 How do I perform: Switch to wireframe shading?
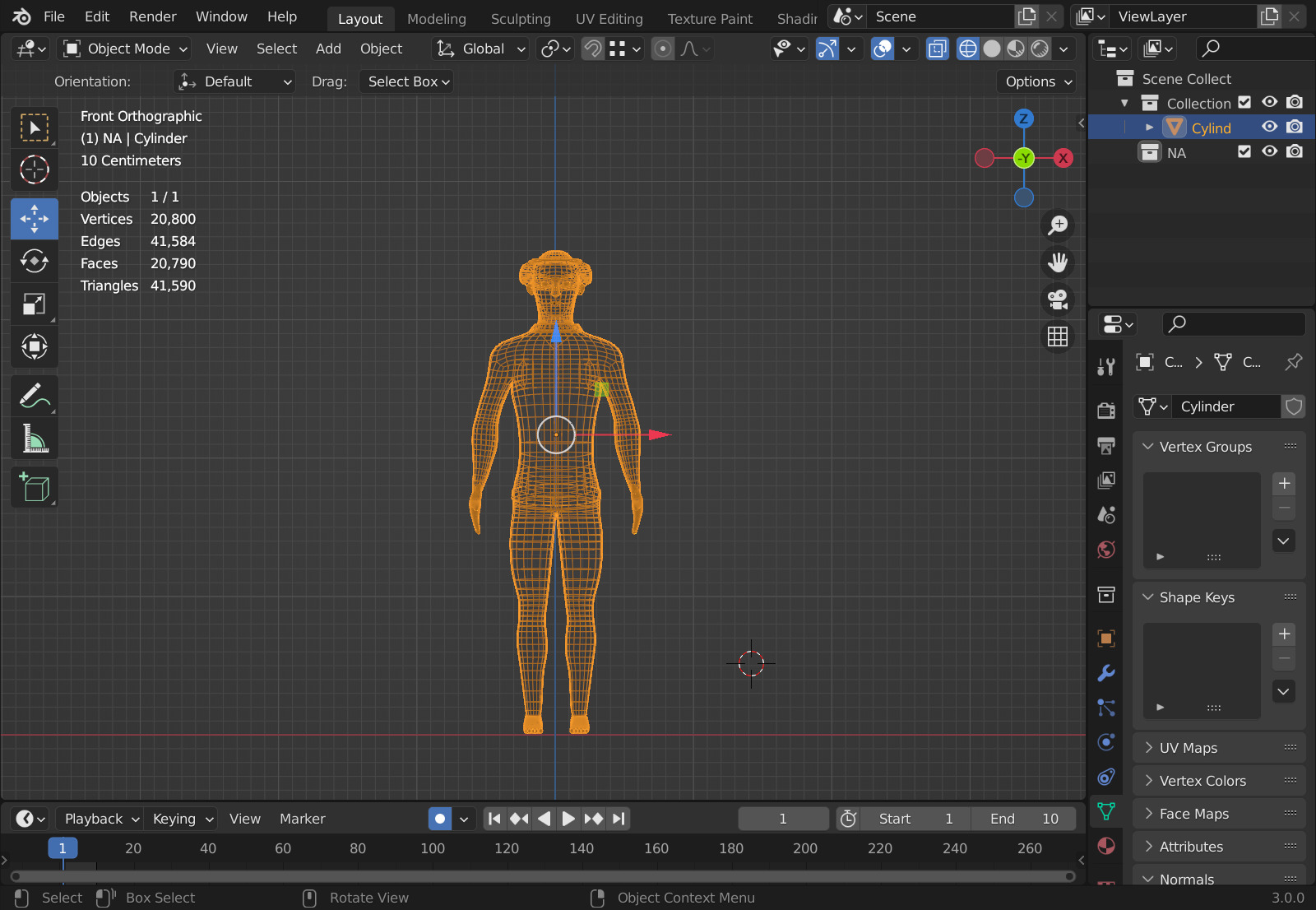click(968, 49)
